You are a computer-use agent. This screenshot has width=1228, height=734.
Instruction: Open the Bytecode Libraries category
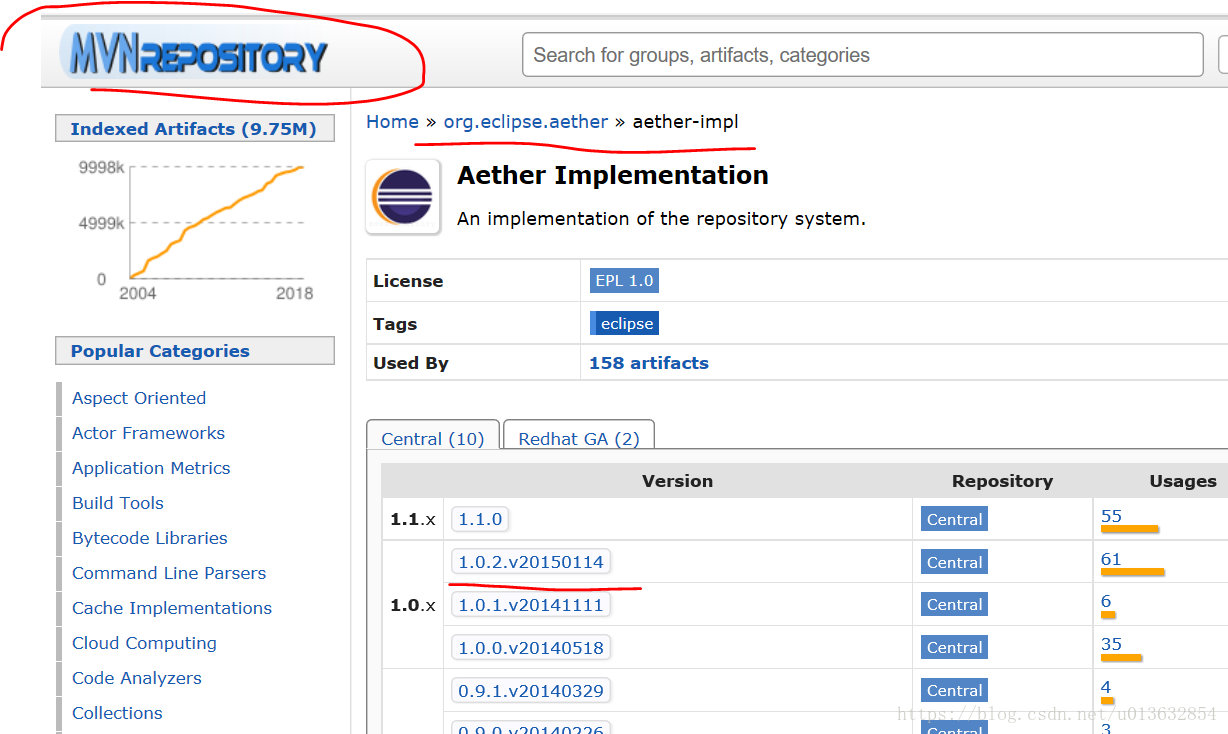[150, 538]
